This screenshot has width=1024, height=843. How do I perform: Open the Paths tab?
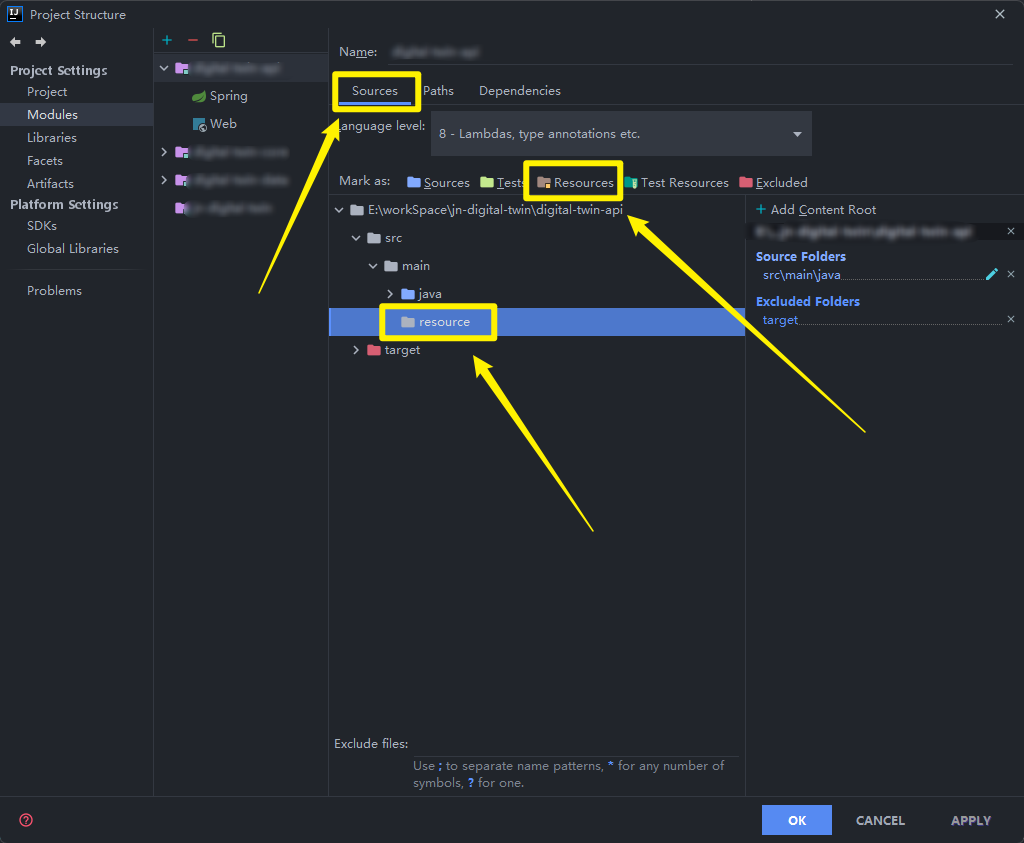click(x=438, y=91)
